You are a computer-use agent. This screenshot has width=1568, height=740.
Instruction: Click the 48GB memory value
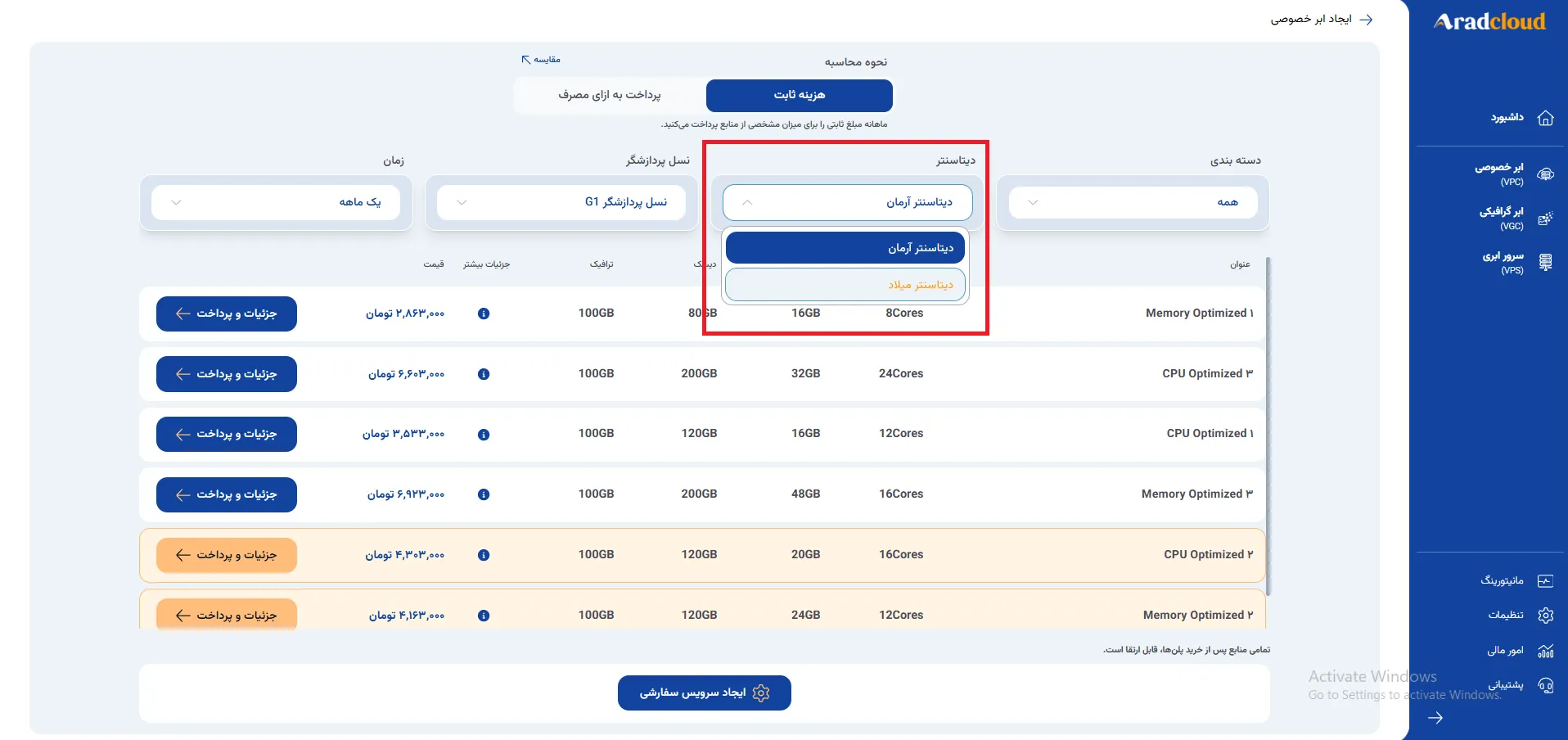(805, 494)
